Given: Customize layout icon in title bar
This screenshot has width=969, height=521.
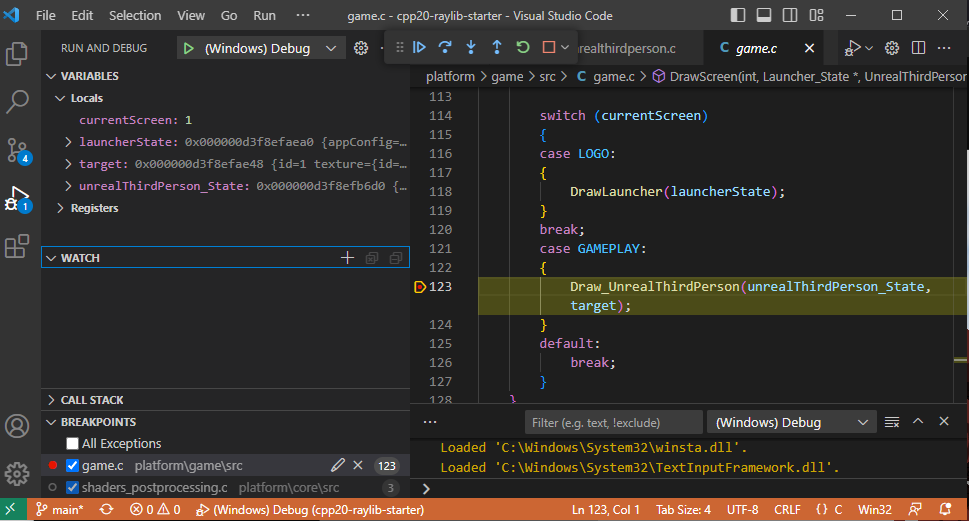Looking at the screenshot, I should click(816, 15).
